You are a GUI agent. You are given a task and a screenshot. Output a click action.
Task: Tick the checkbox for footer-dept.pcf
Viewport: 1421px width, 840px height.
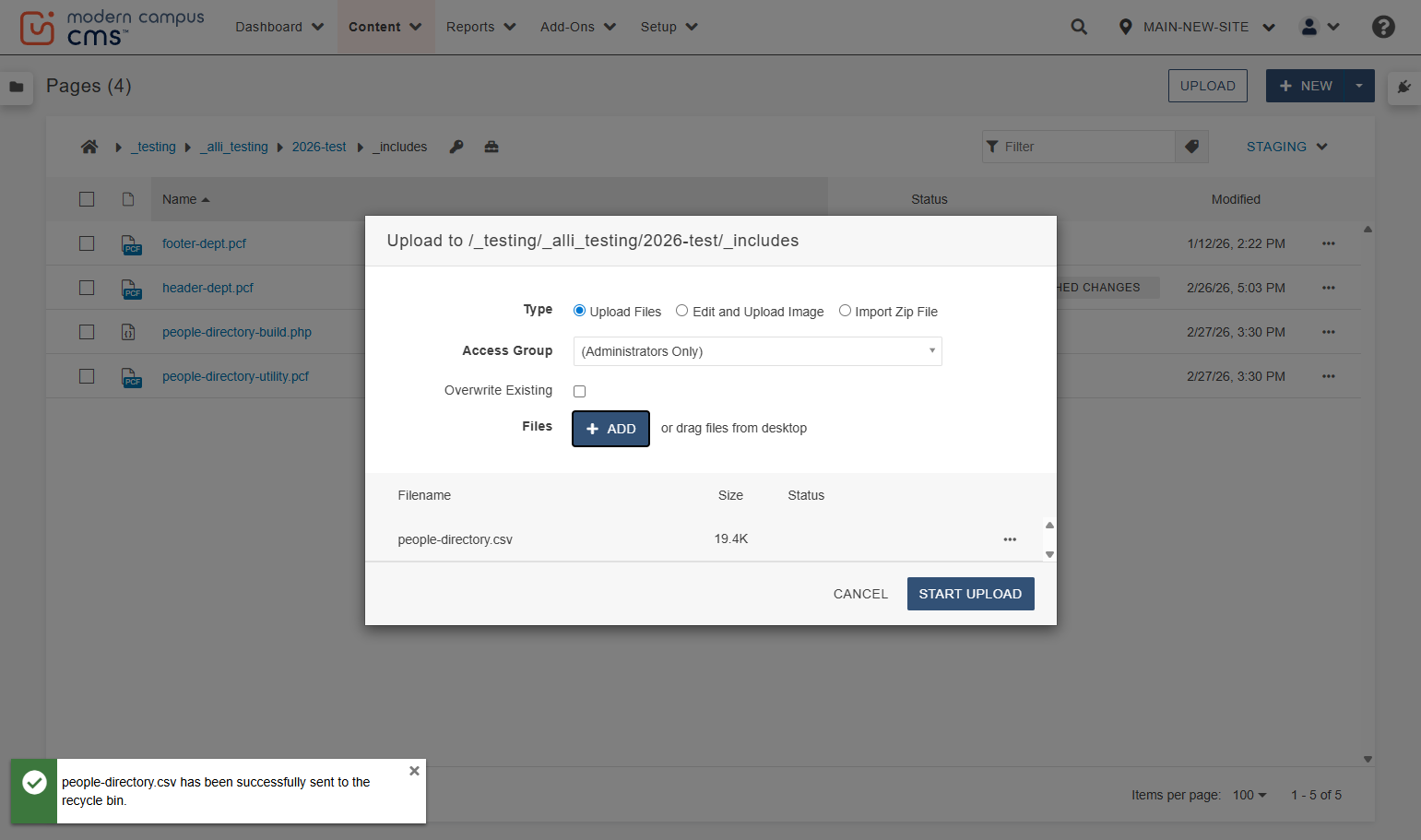(x=87, y=243)
